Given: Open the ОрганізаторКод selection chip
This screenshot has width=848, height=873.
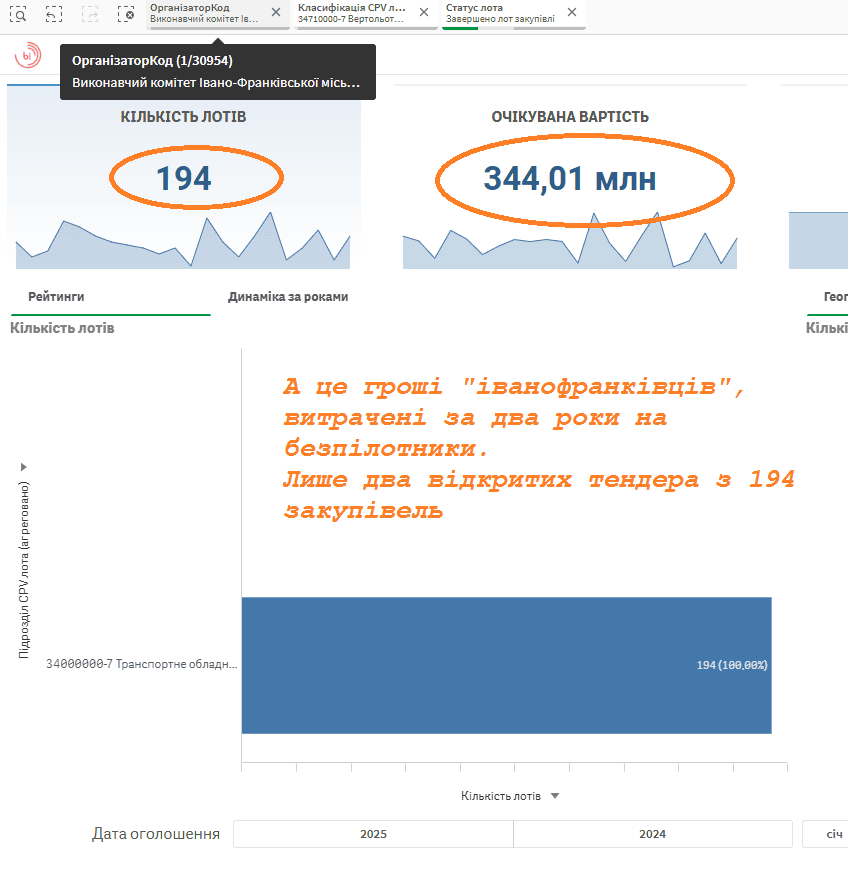Looking at the screenshot, I should pos(204,13).
